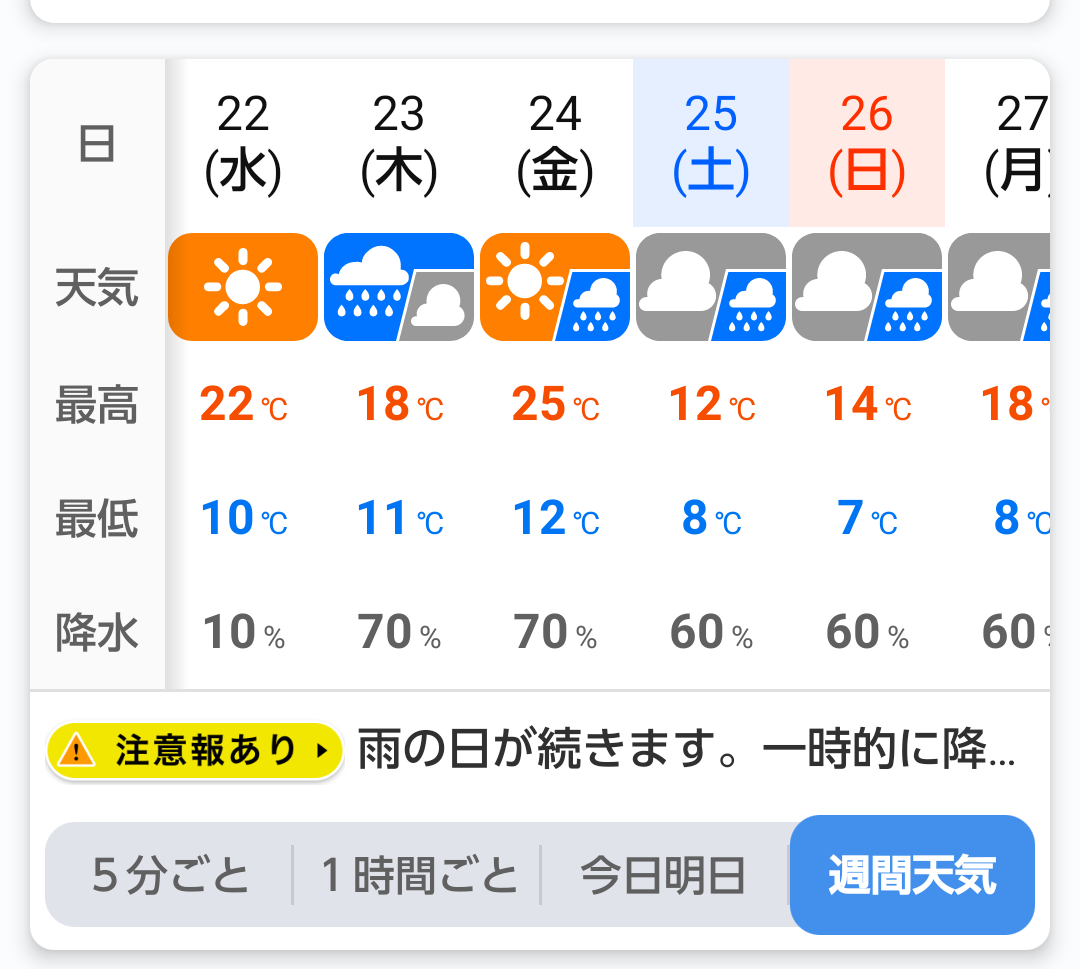1080x969 pixels.
Task: Click the rain-then-cloudy icon for Thursday the 23rd
Action: click(399, 286)
